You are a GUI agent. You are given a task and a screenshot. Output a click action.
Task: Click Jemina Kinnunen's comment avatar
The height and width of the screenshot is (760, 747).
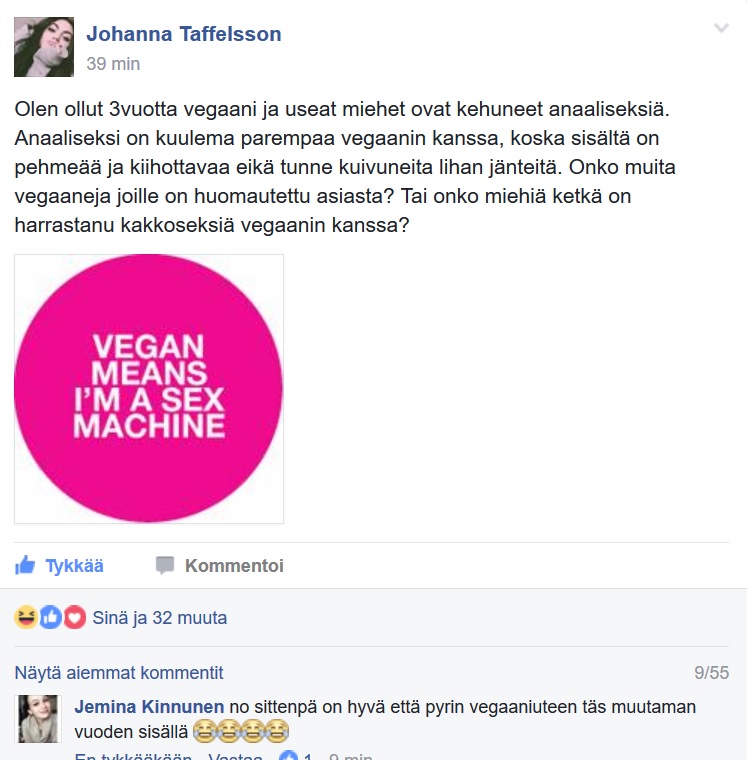38,719
